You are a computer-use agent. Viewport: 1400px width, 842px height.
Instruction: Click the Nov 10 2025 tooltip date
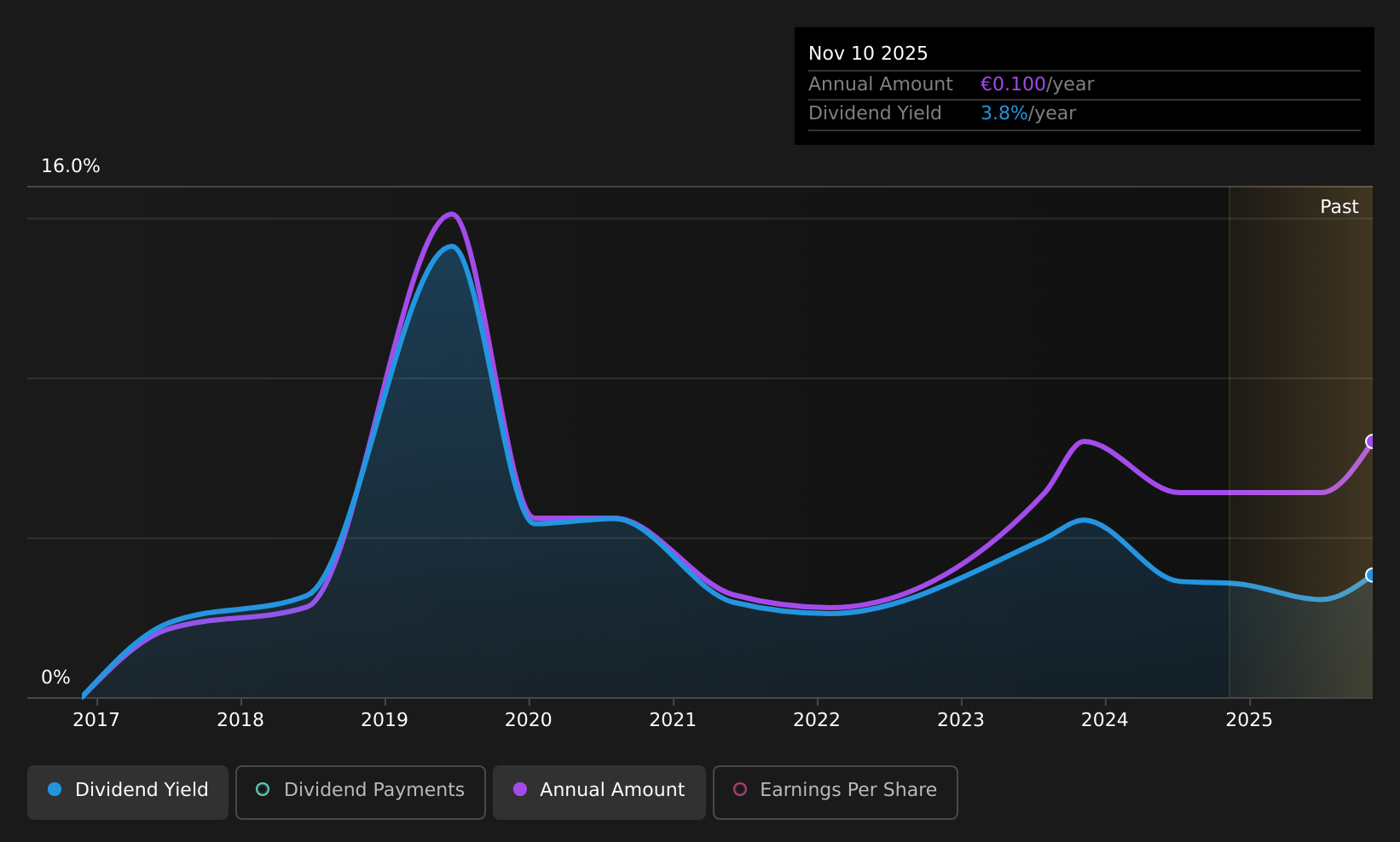tap(868, 54)
